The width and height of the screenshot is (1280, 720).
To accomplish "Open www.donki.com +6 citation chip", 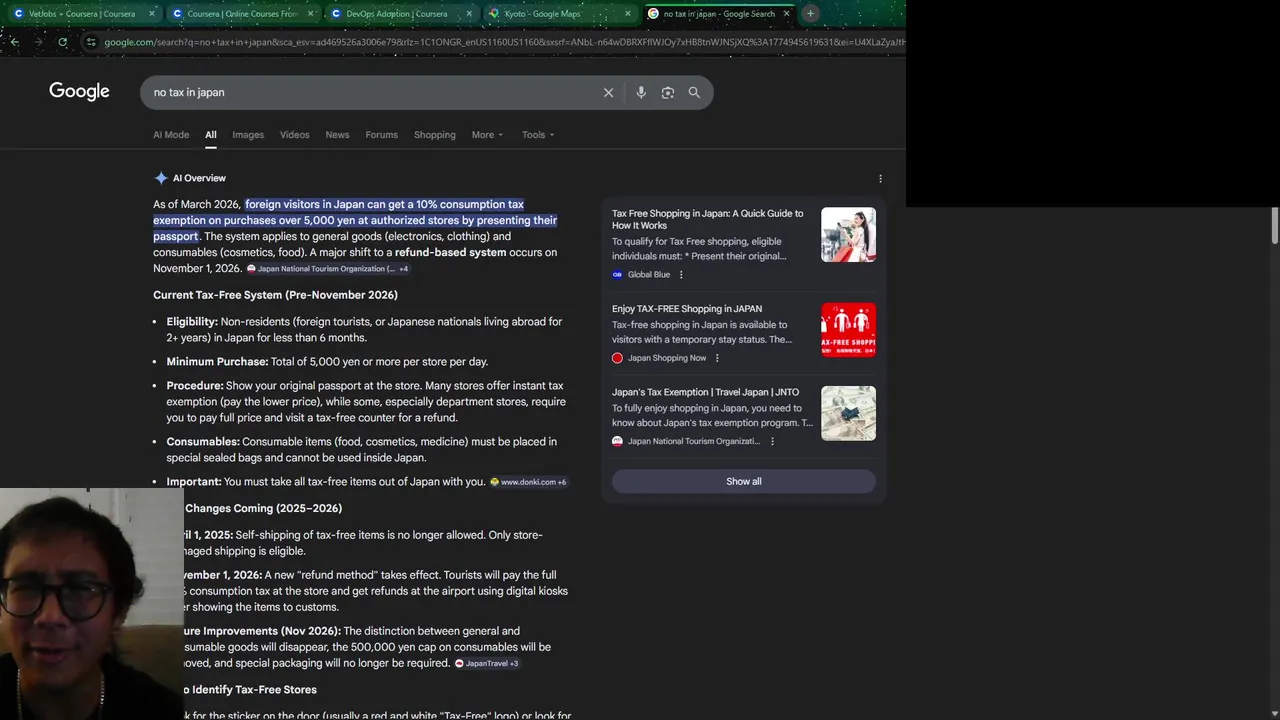I will (528, 482).
